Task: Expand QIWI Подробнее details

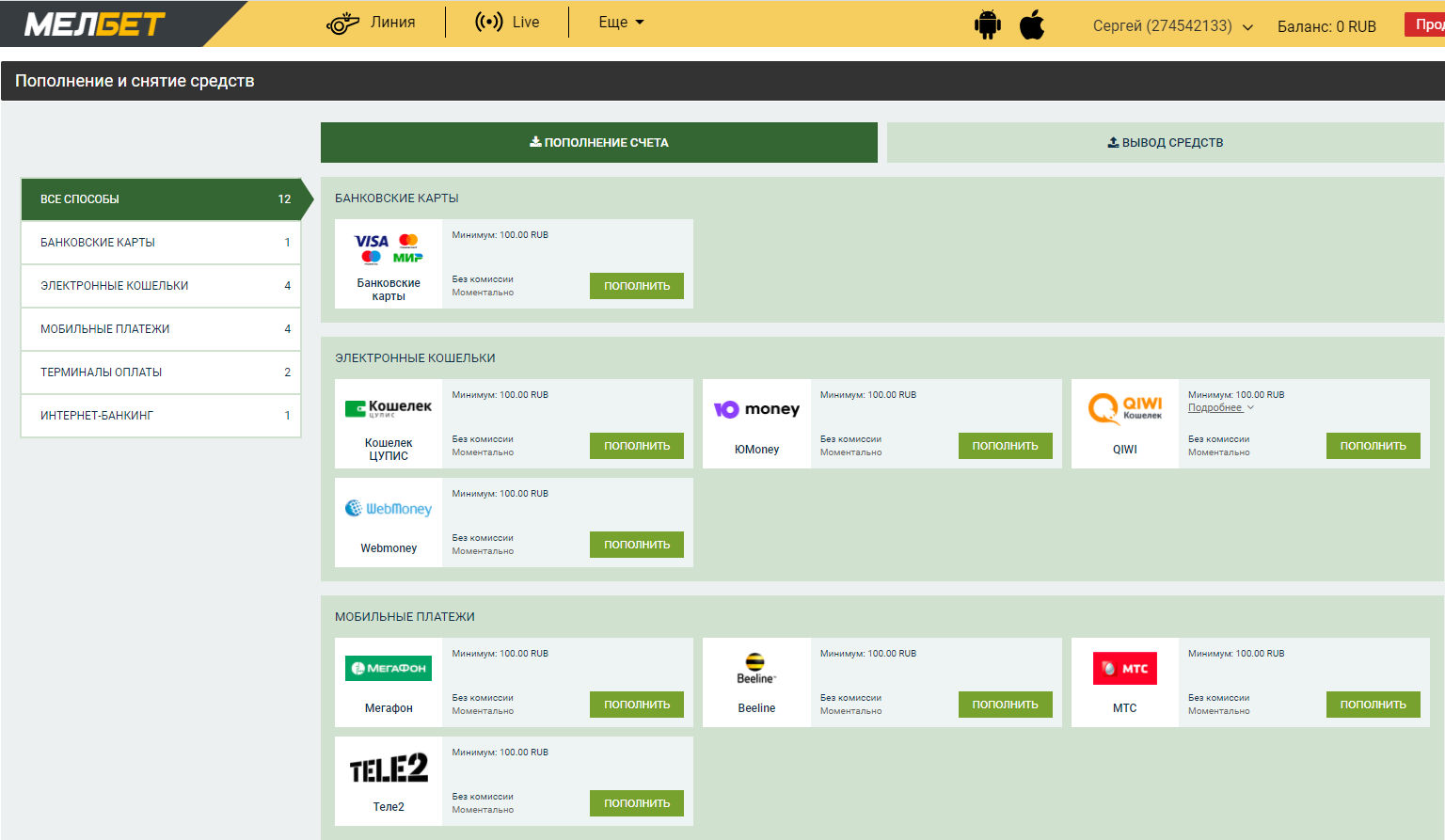Action: pos(1220,407)
